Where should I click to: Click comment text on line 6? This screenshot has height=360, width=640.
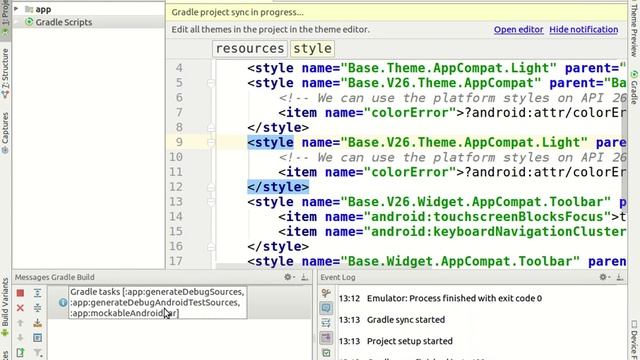tap(452, 98)
